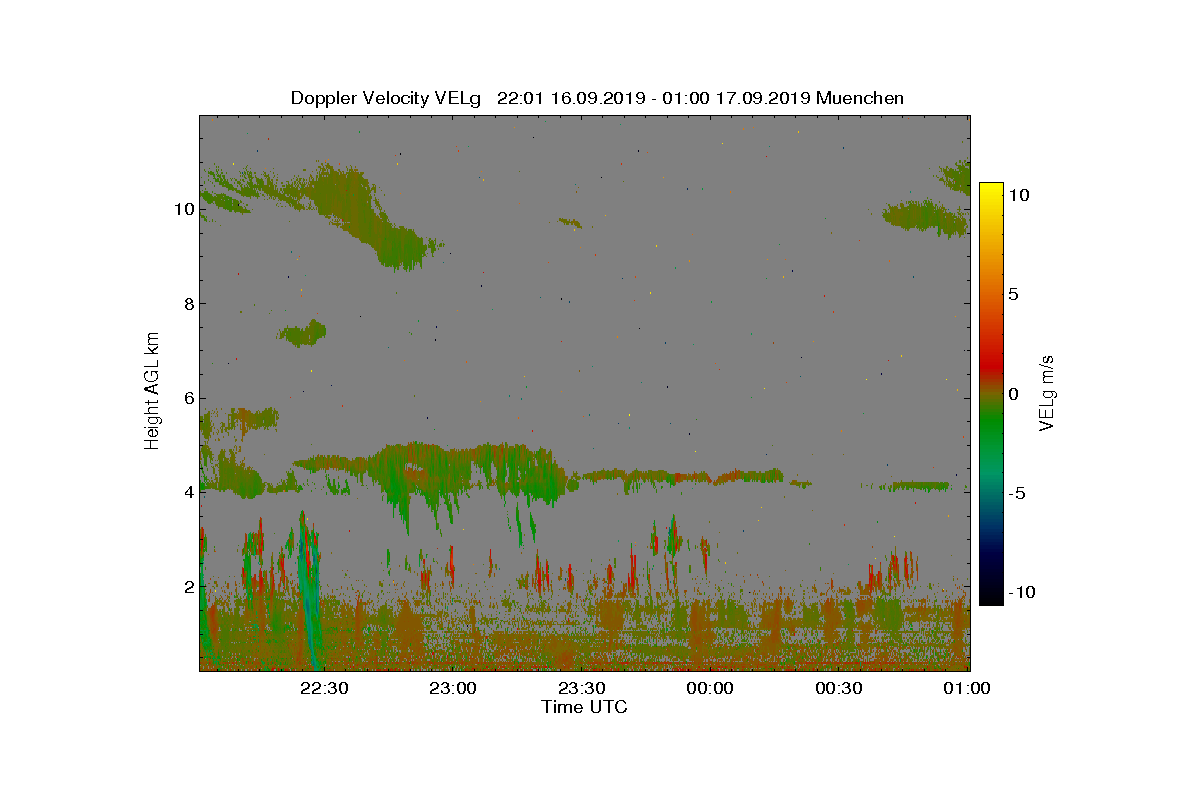1200x800 pixels.
Task: Click the colorbar tick label 10
Action: click(x=1018, y=195)
